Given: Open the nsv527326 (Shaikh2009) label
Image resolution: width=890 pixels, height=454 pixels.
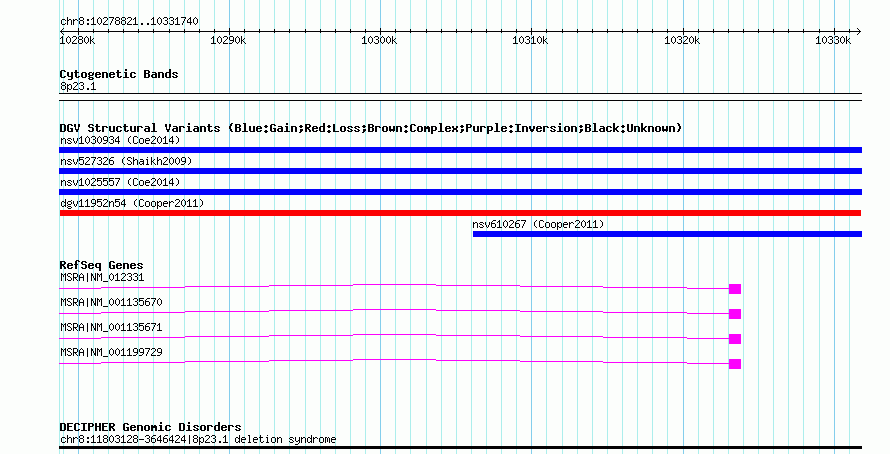Looking at the screenshot, I should click(126, 161).
